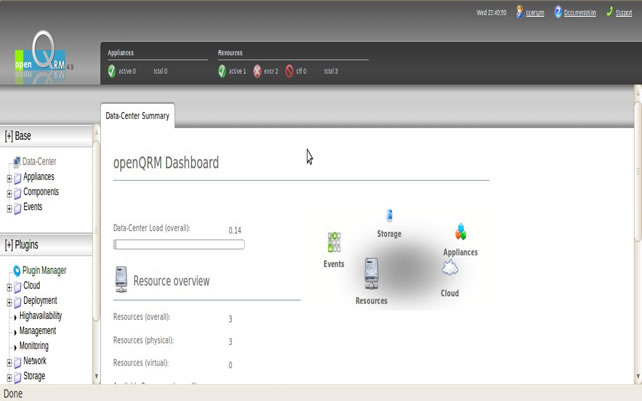Open the Documentation link
Image resolution: width=642 pixels, height=401 pixels.
580,13
